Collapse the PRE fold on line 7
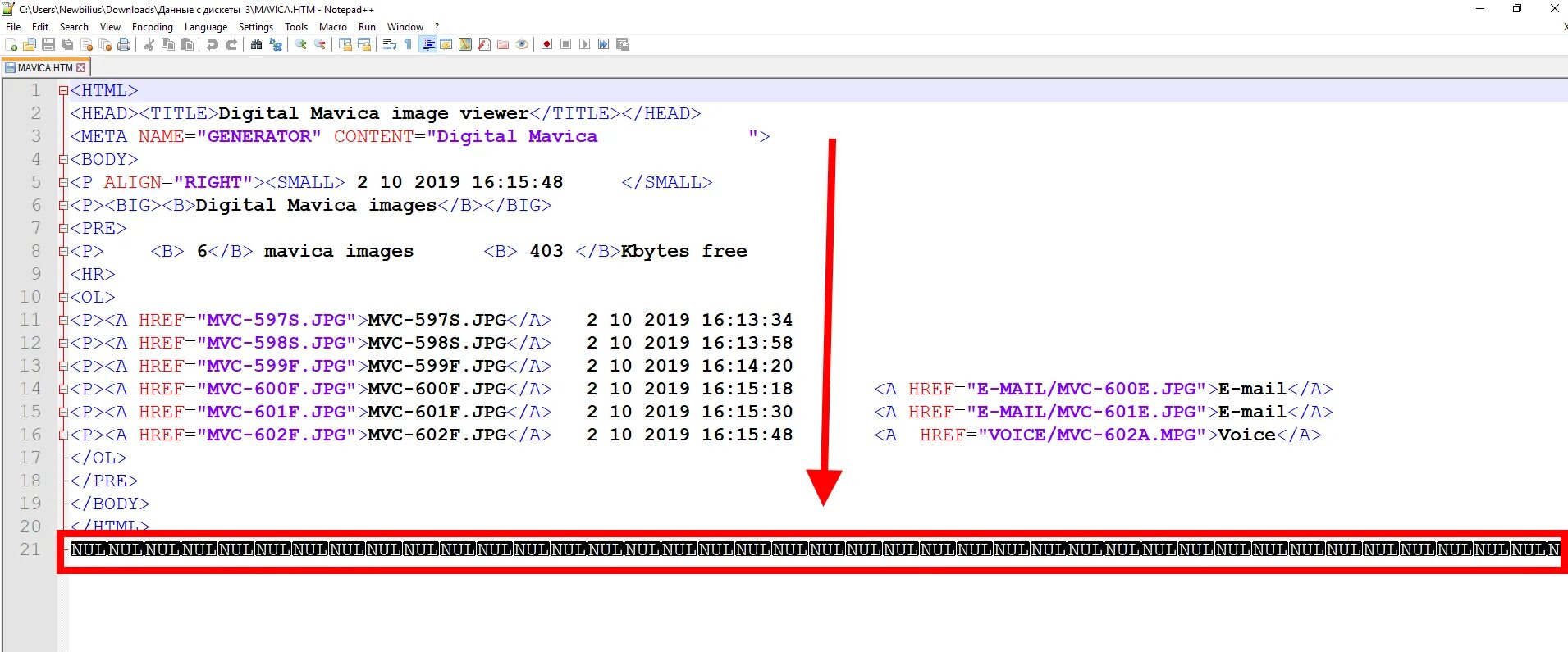This screenshot has width=1568, height=652. (63, 229)
